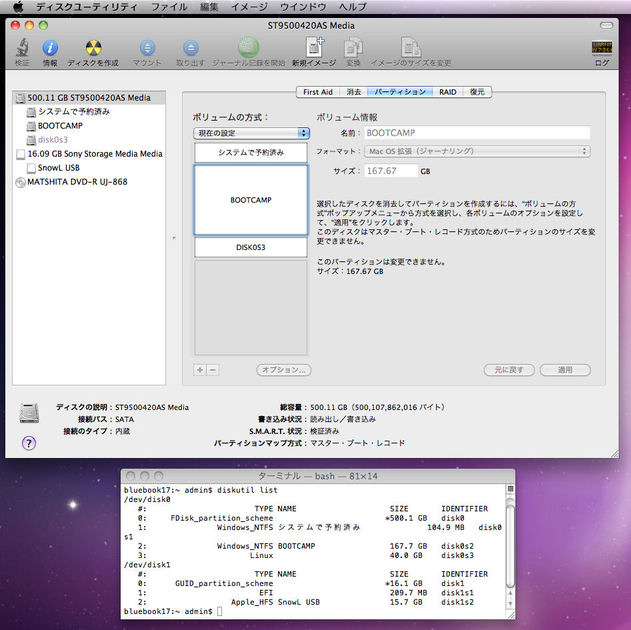The image size is (631, 630).
Task: Click the minus remove partition button
Action: [x=213, y=370]
